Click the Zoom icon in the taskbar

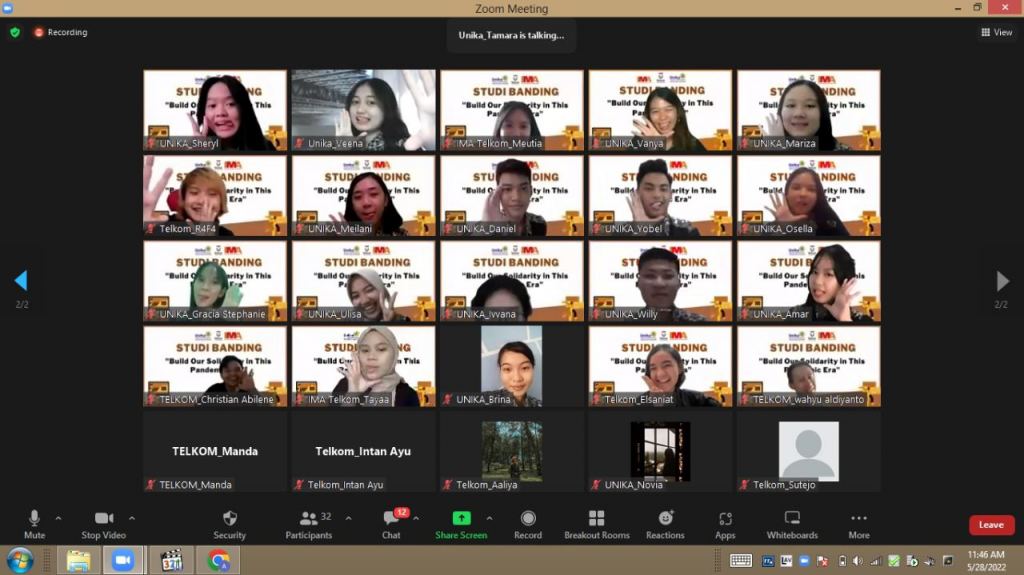coord(123,561)
